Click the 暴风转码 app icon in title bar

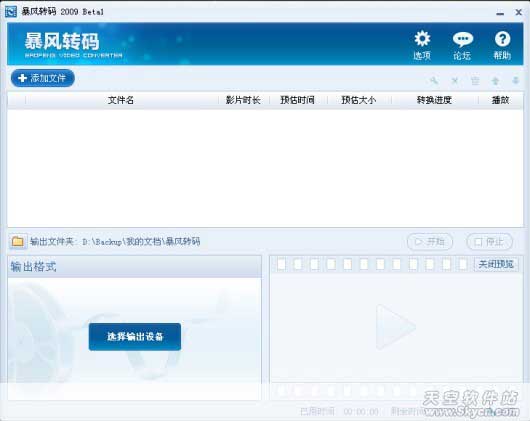point(11,12)
